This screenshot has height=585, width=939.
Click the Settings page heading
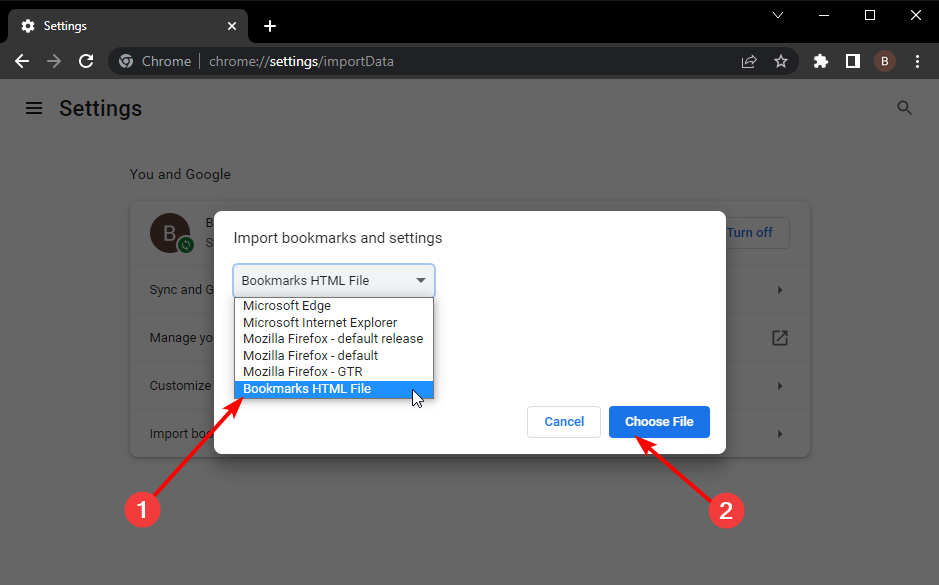coord(101,108)
